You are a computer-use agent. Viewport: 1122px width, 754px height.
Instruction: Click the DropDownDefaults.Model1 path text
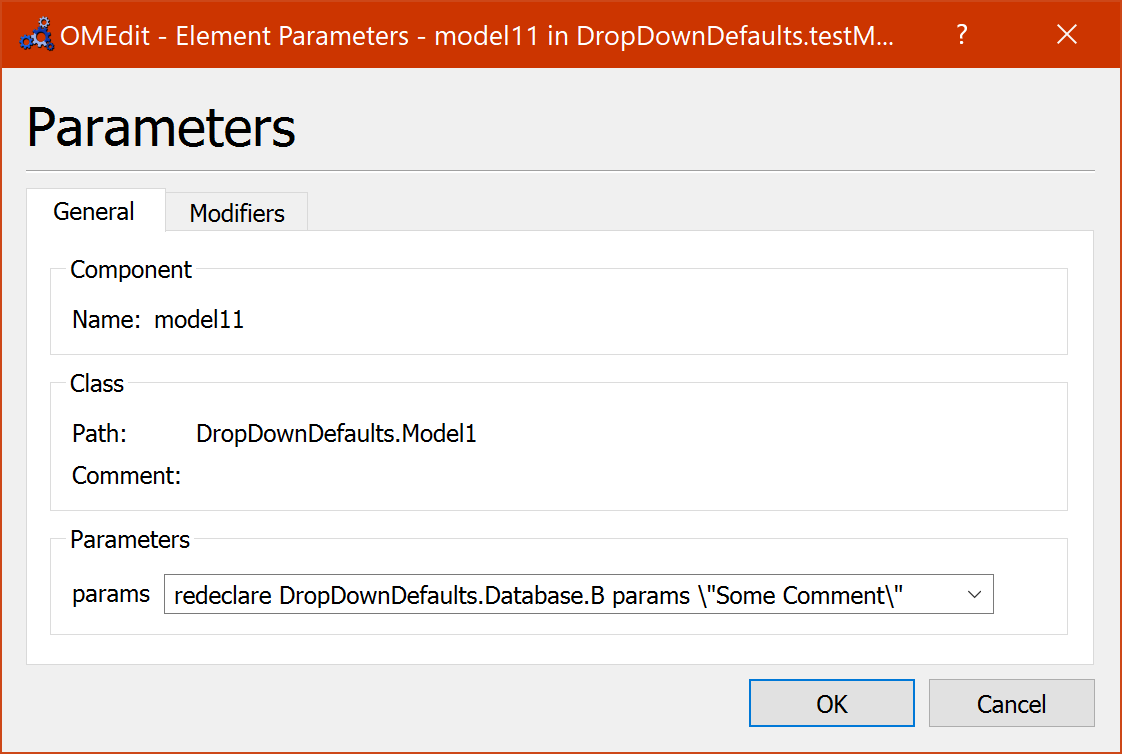pyautogui.click(x=335, y=433)
